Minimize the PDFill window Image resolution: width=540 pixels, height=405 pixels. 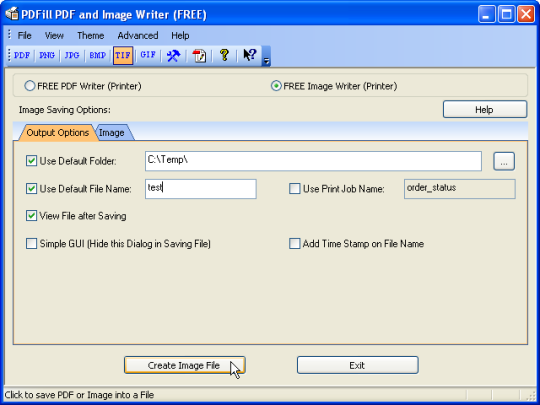487,14
